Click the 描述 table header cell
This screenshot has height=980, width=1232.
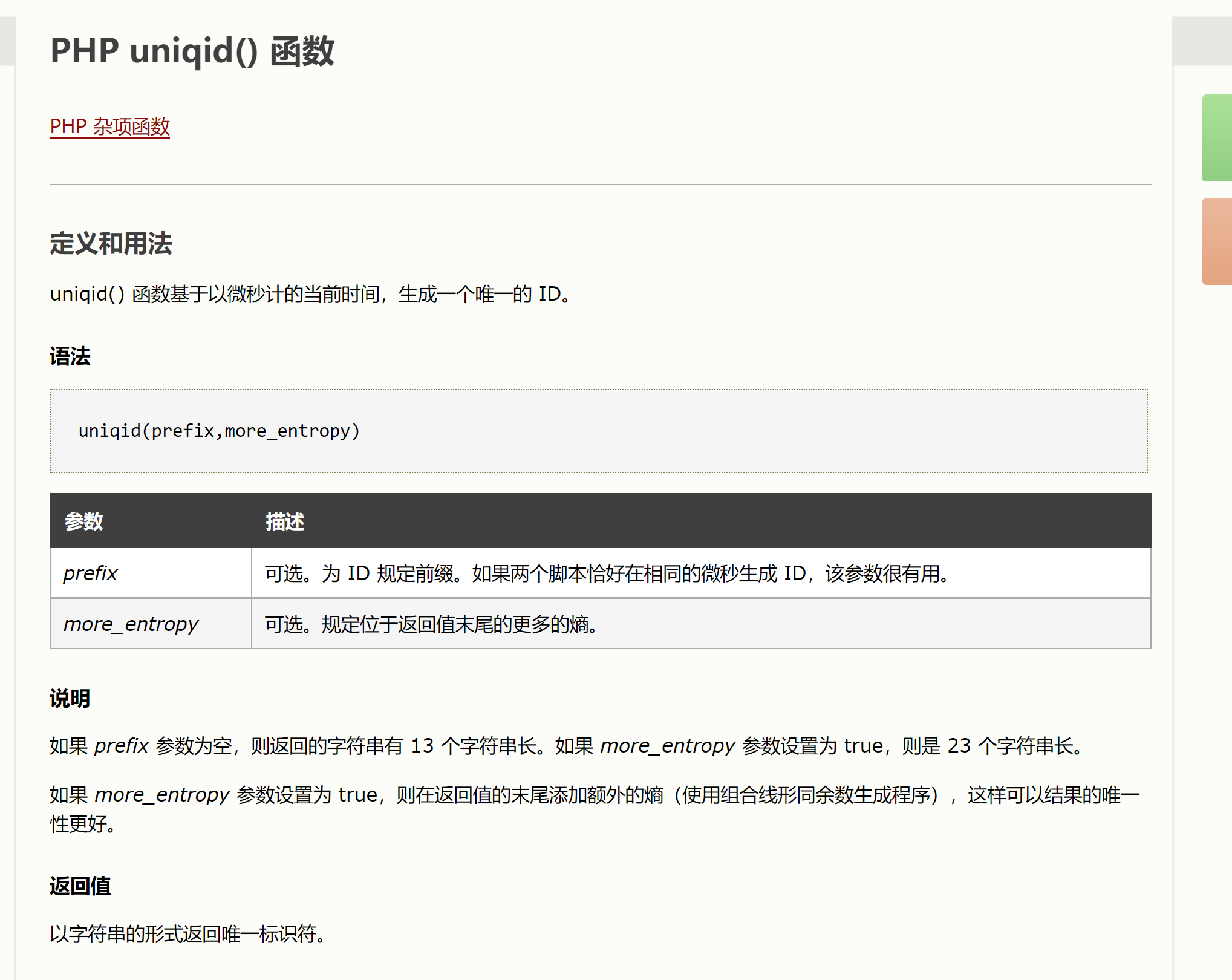[x=285, y=521]
